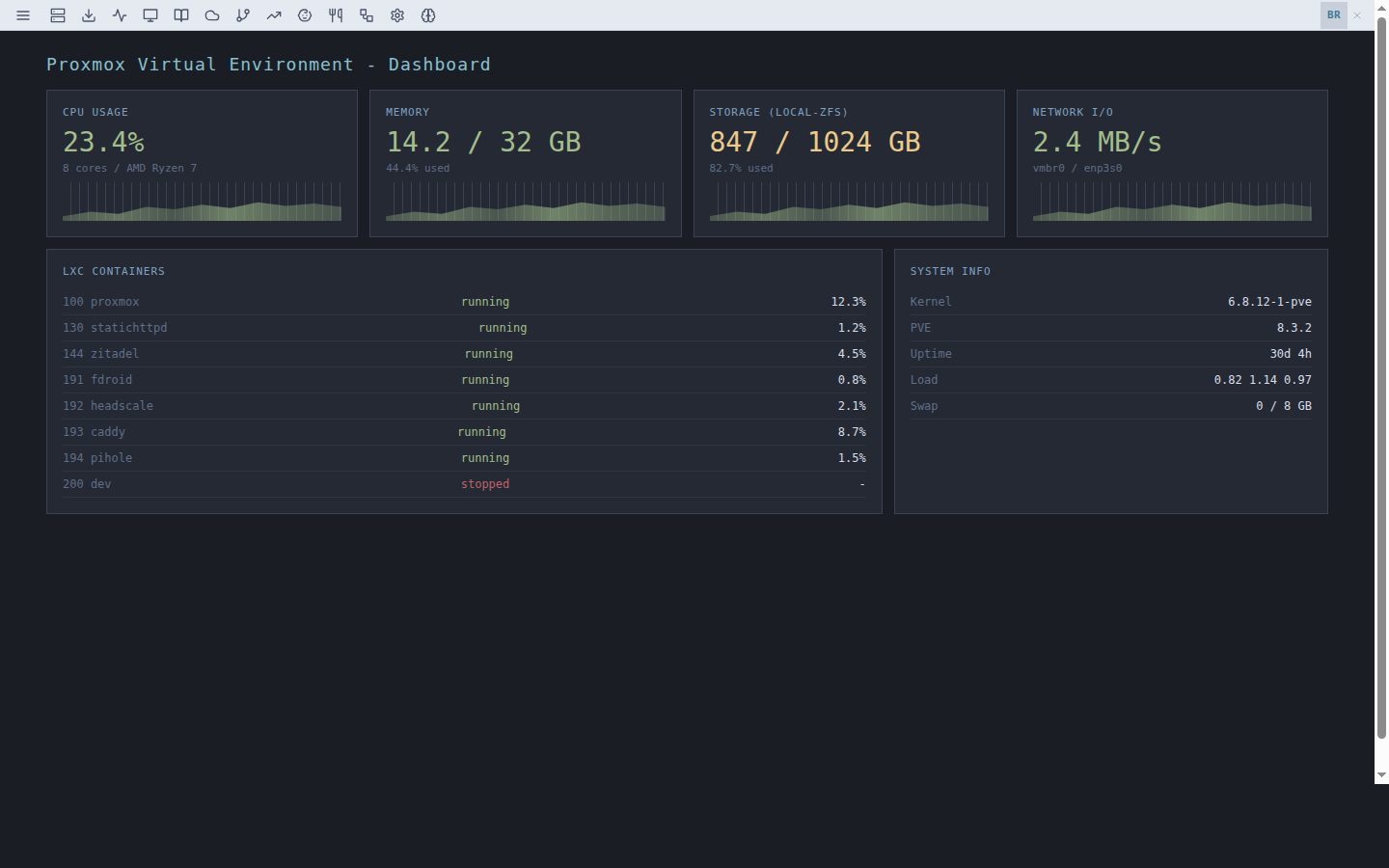
Task: Select the '144 zitadel' container
Action: click(x=464, y=354)
